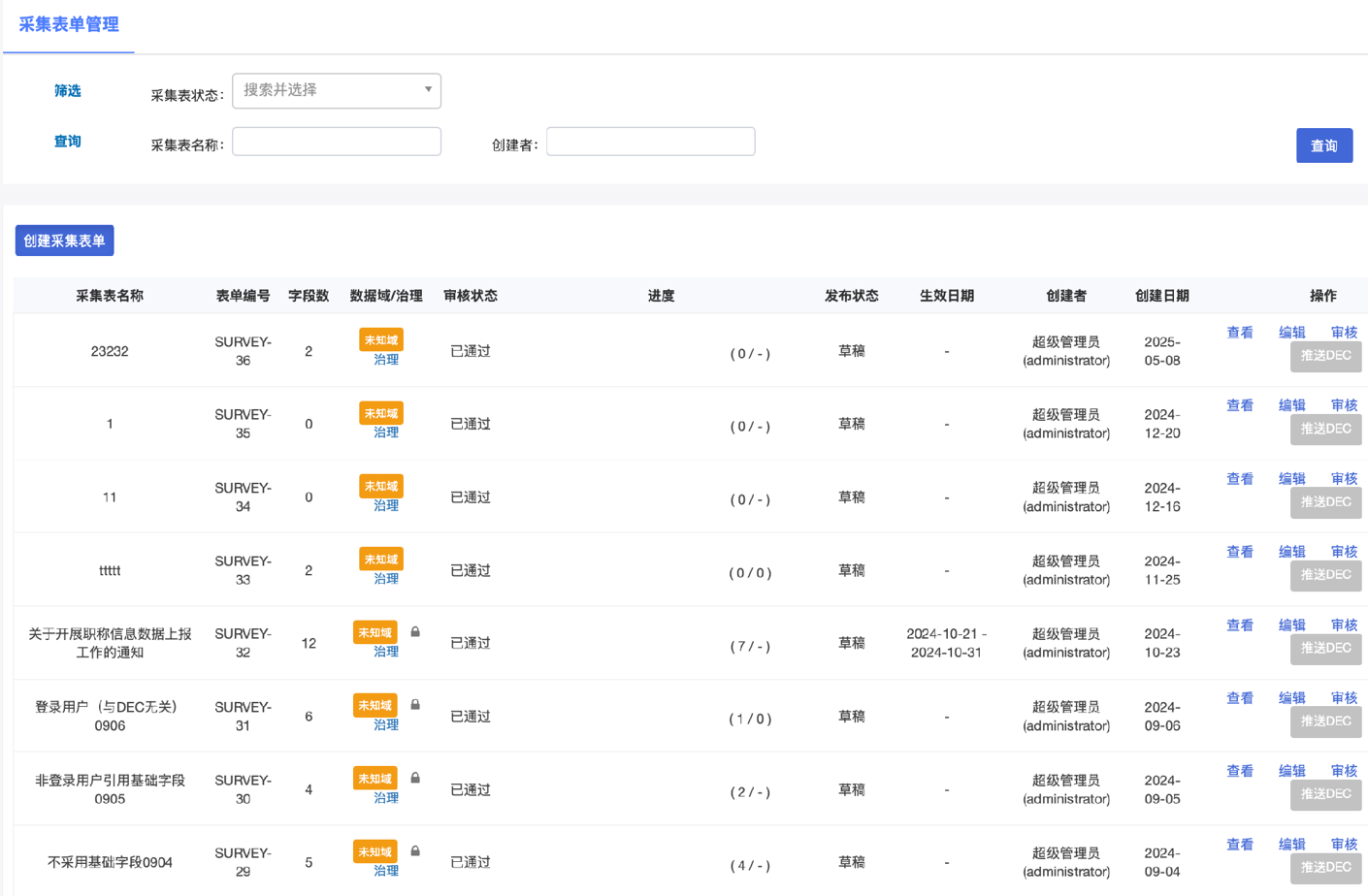Click 查看 for SURVEY-29
Screen dimensions: 1368x896
pos(1240,845)
